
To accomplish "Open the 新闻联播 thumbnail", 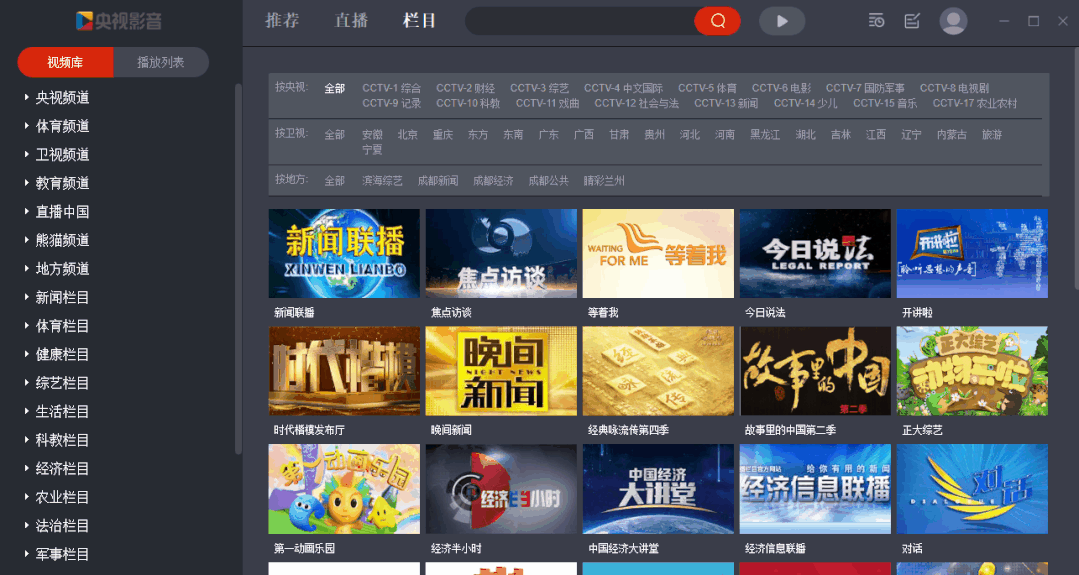I will coord(344,253).
